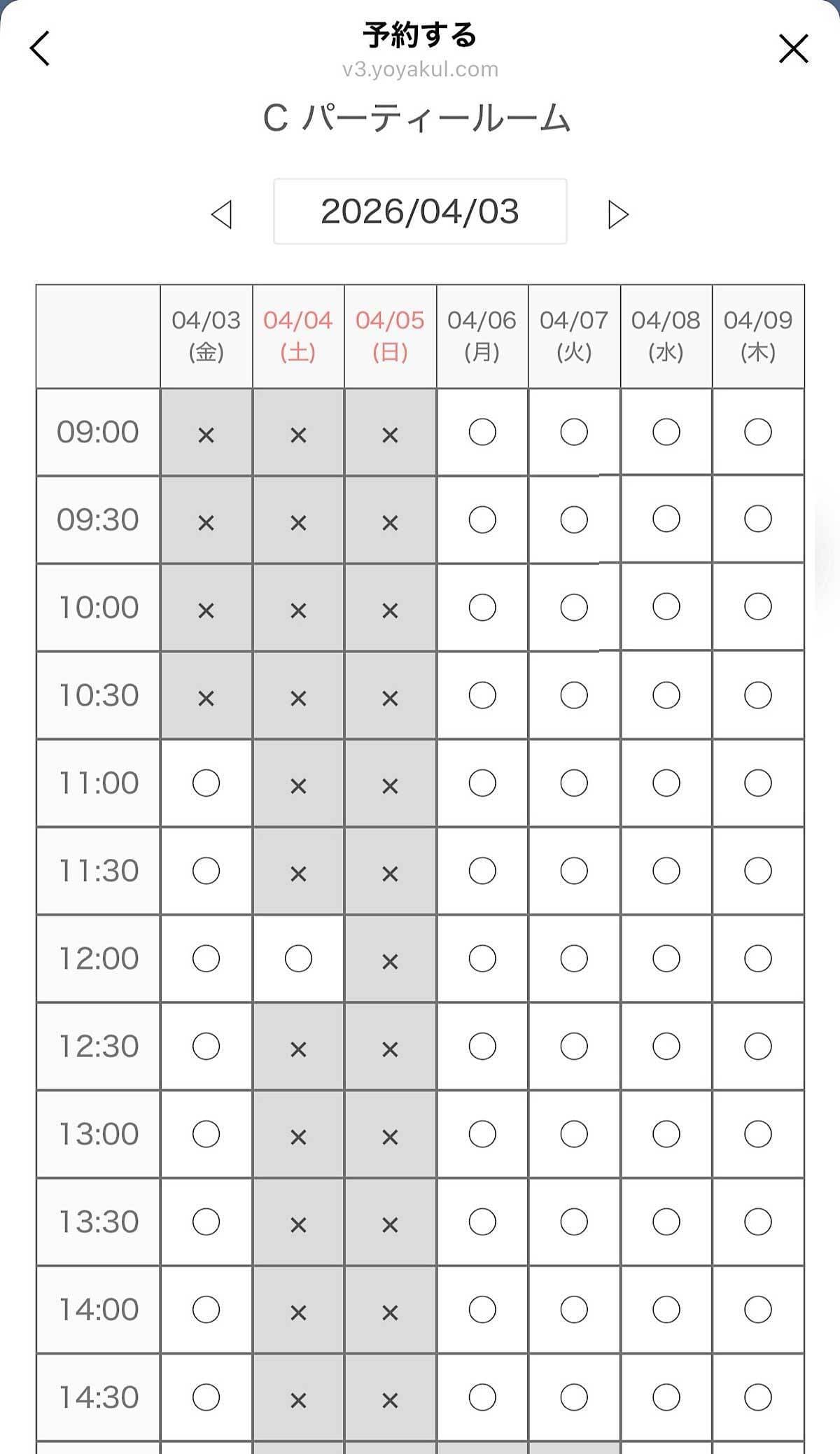Advance to next week with right triangle
This screenshot has width=840, height=1454.
click(617, 214)
